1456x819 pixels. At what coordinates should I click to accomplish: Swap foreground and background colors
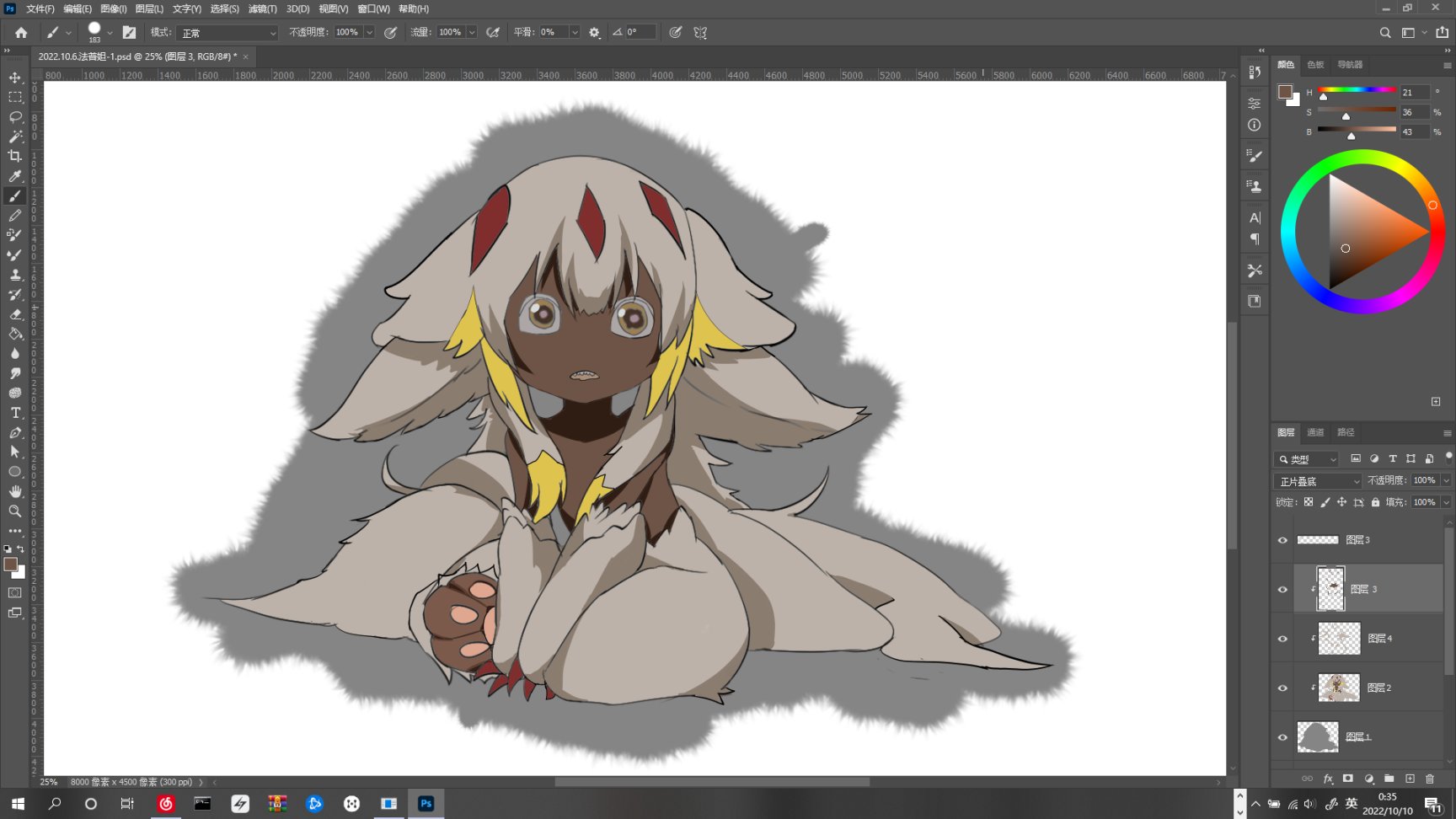click(x=21, y=549)
